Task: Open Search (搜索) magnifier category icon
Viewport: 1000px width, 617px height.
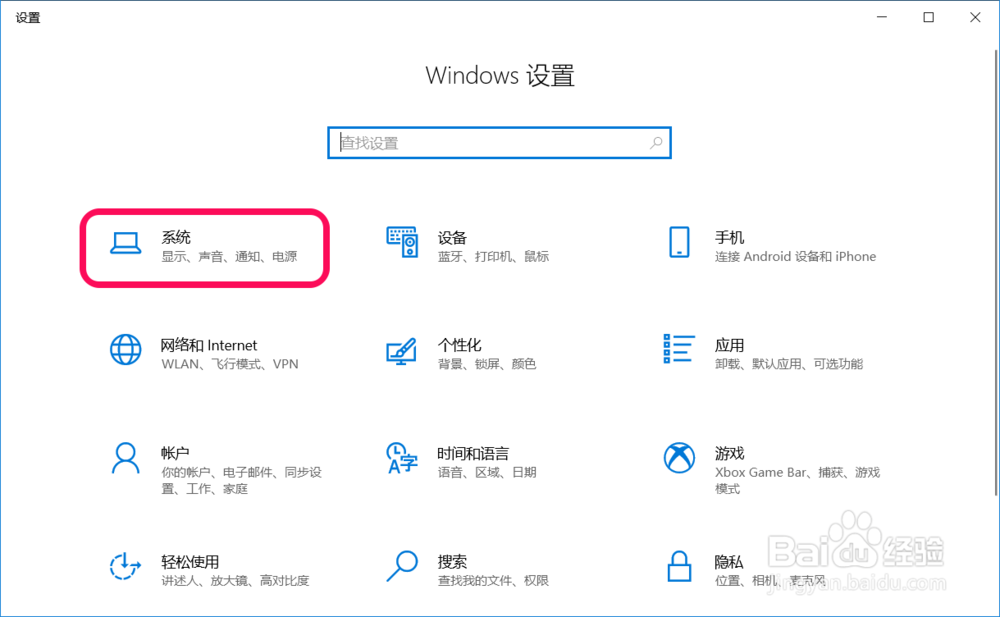Action: [x=402, y=566]
